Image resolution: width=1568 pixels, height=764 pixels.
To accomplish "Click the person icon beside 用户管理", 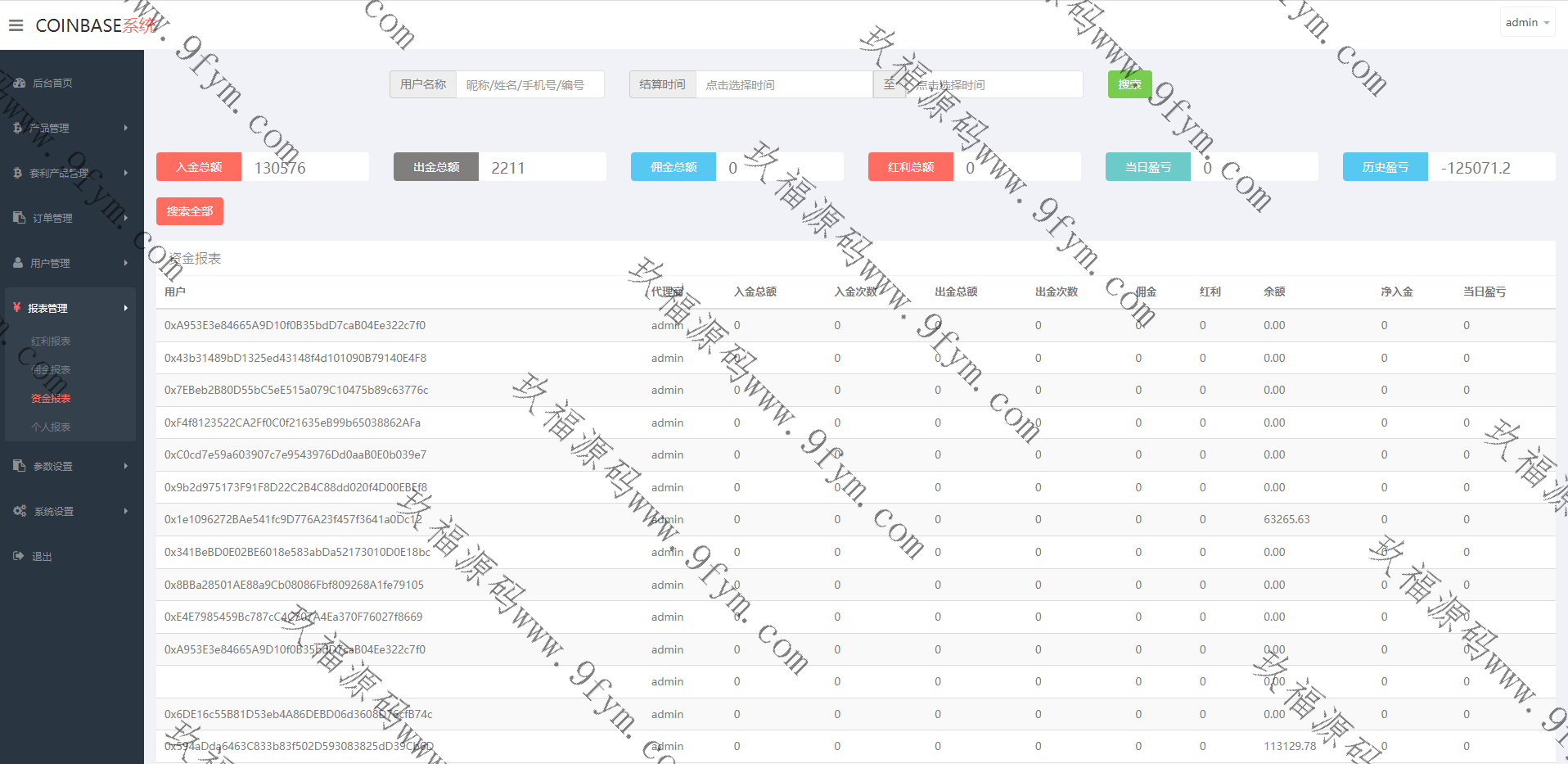I will pyautogui.click(x=18, y=263).
